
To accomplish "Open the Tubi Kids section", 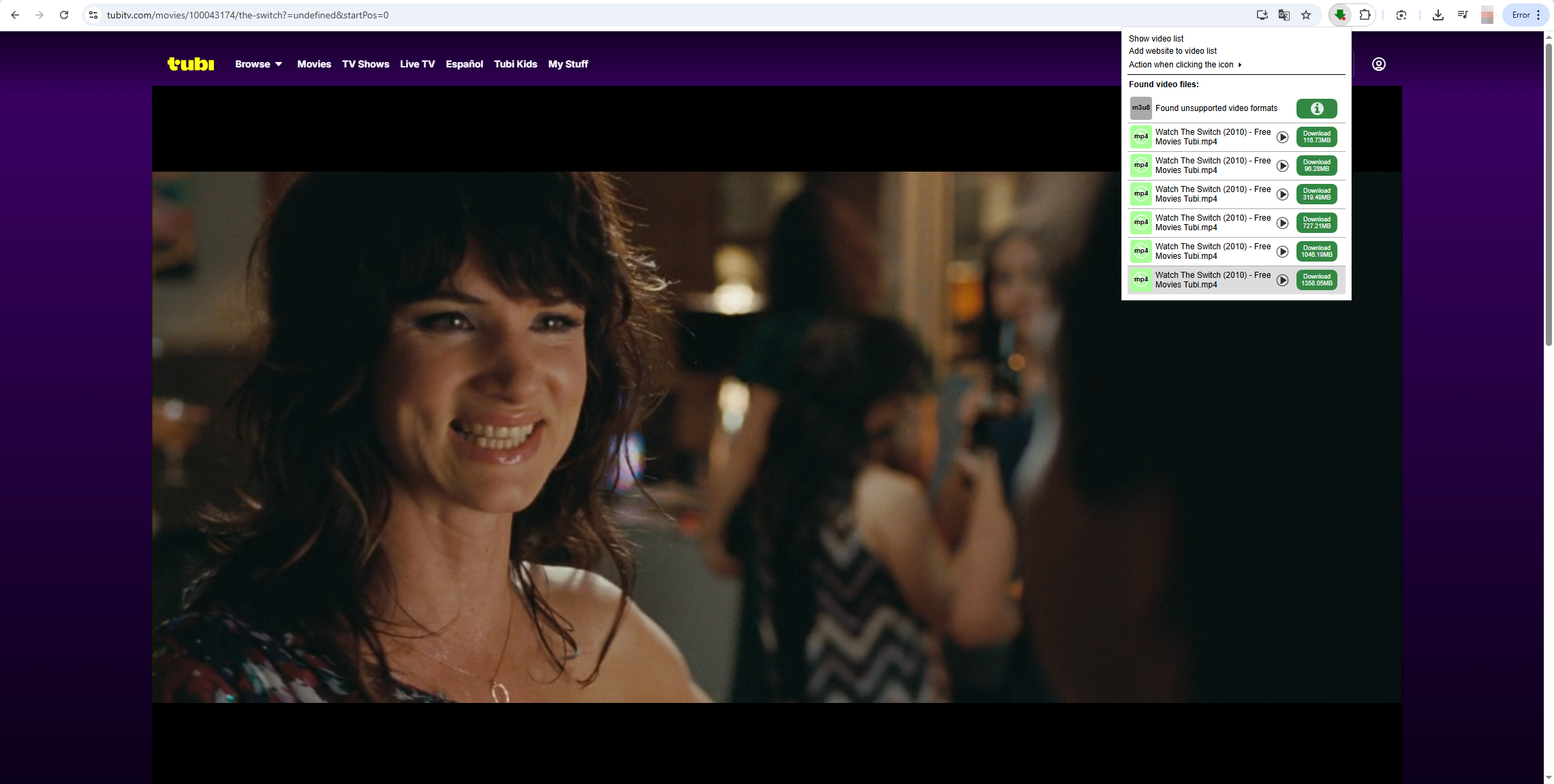I will 516,64.
